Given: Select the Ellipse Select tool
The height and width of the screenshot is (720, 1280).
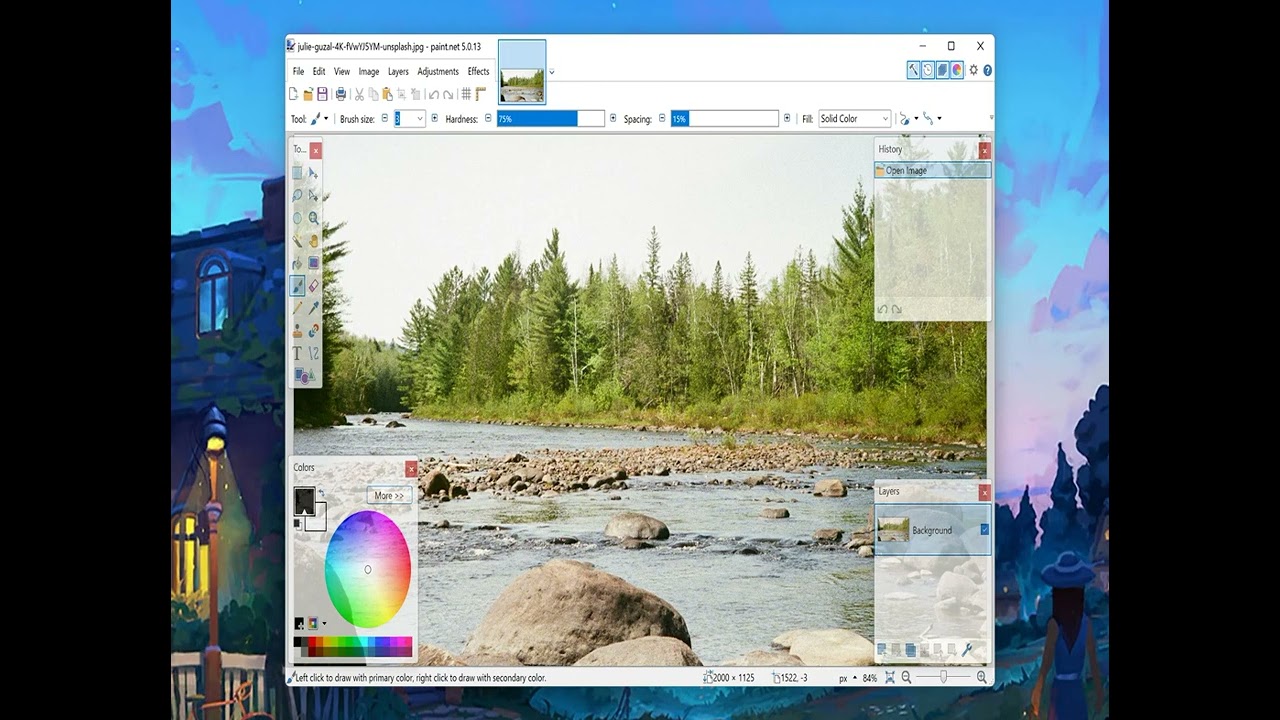Looking at the screenshot, I should pos(297,218).
